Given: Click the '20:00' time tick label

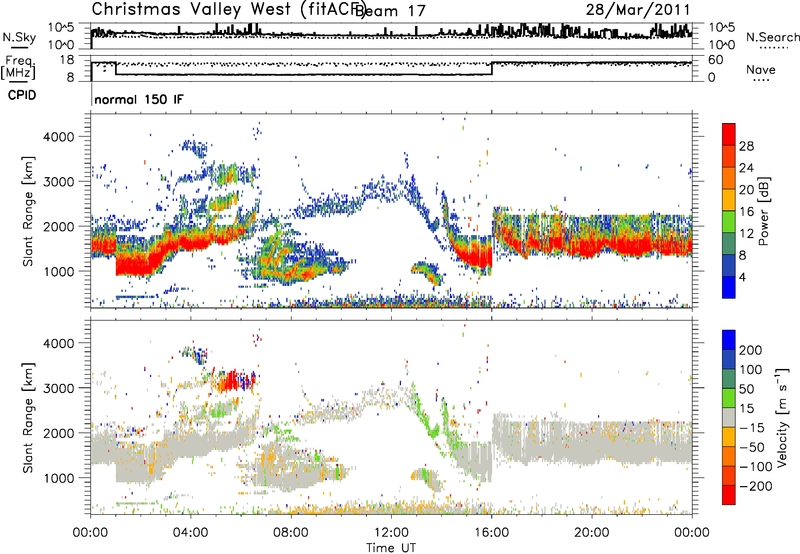Looking at the screenshot, I should click(592, 533).
